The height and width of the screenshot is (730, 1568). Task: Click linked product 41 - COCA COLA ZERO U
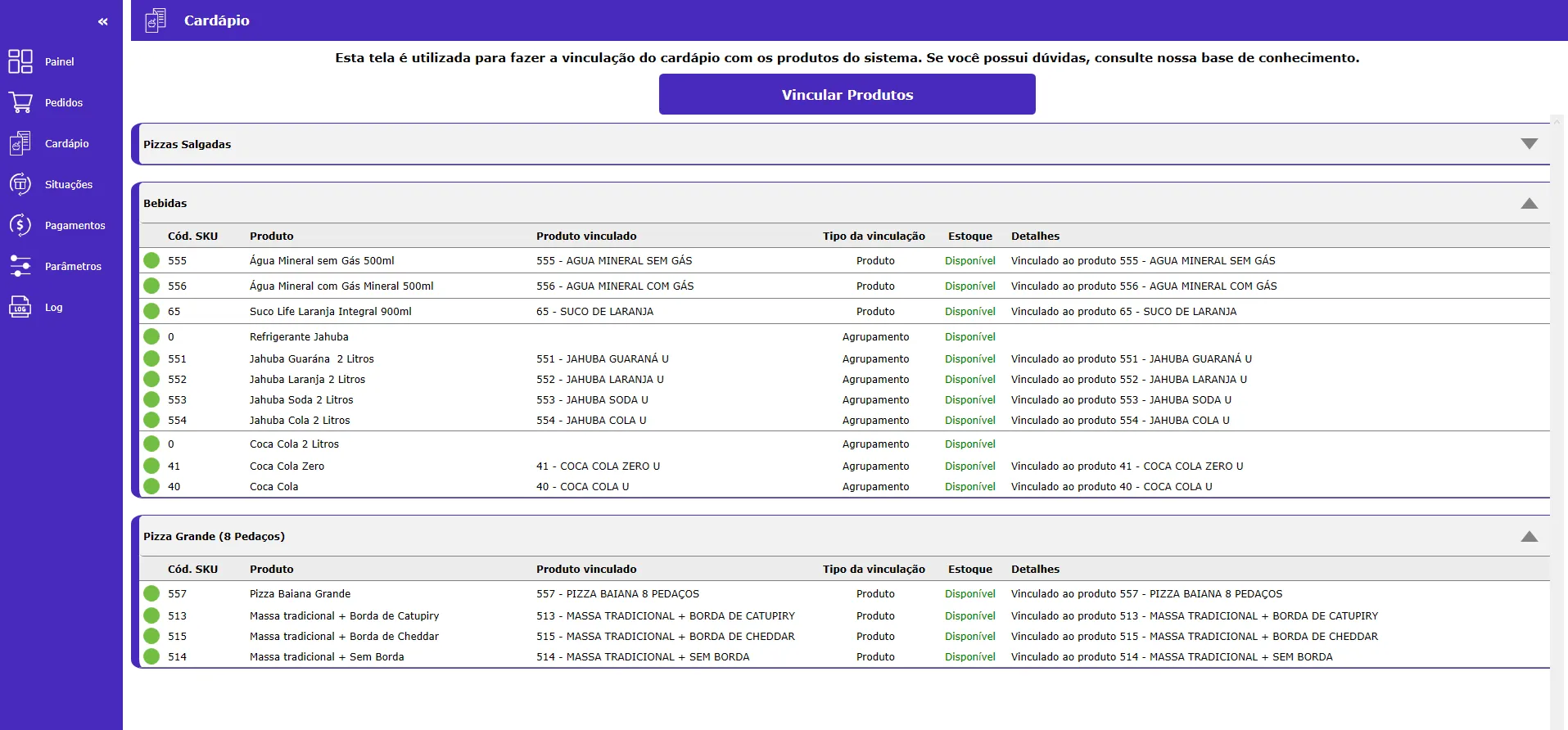click(598, 466)
